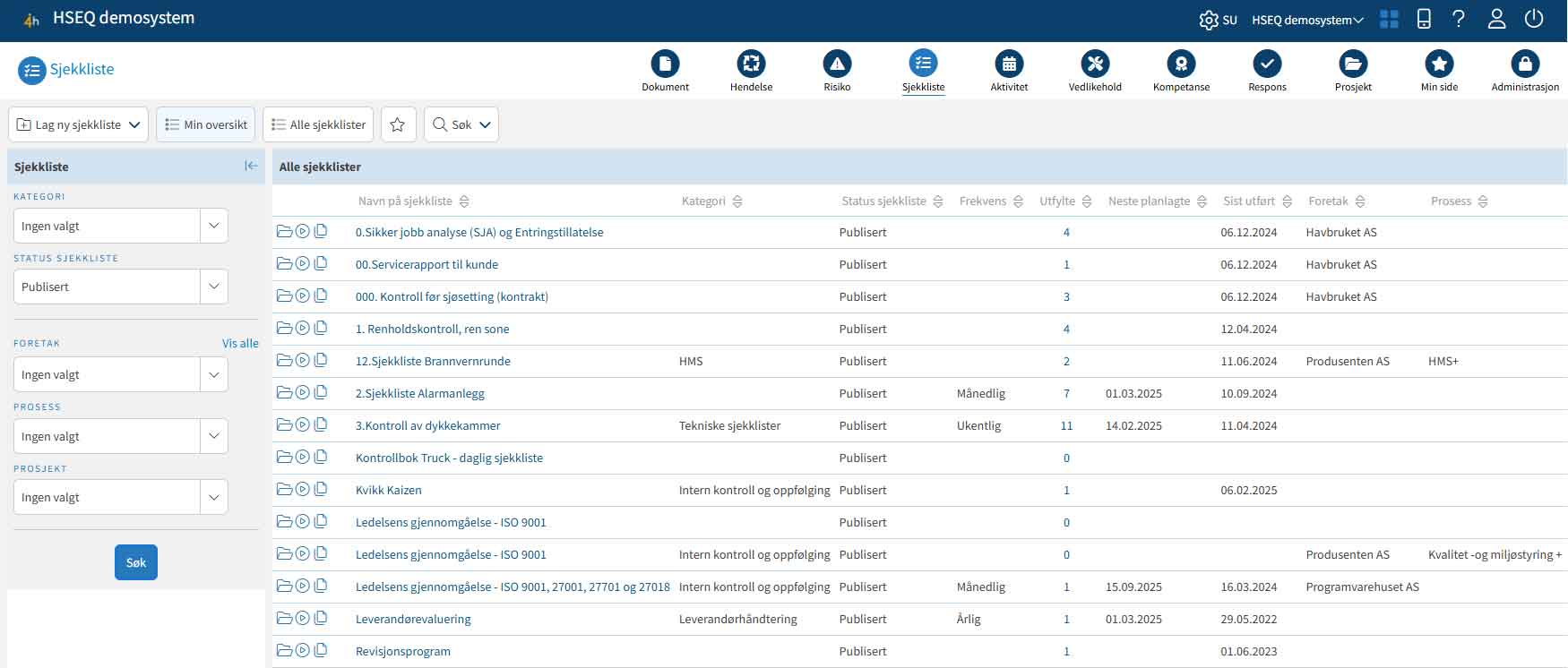
Task: Expand the Kategori filter dropdown
Action: 213,226
